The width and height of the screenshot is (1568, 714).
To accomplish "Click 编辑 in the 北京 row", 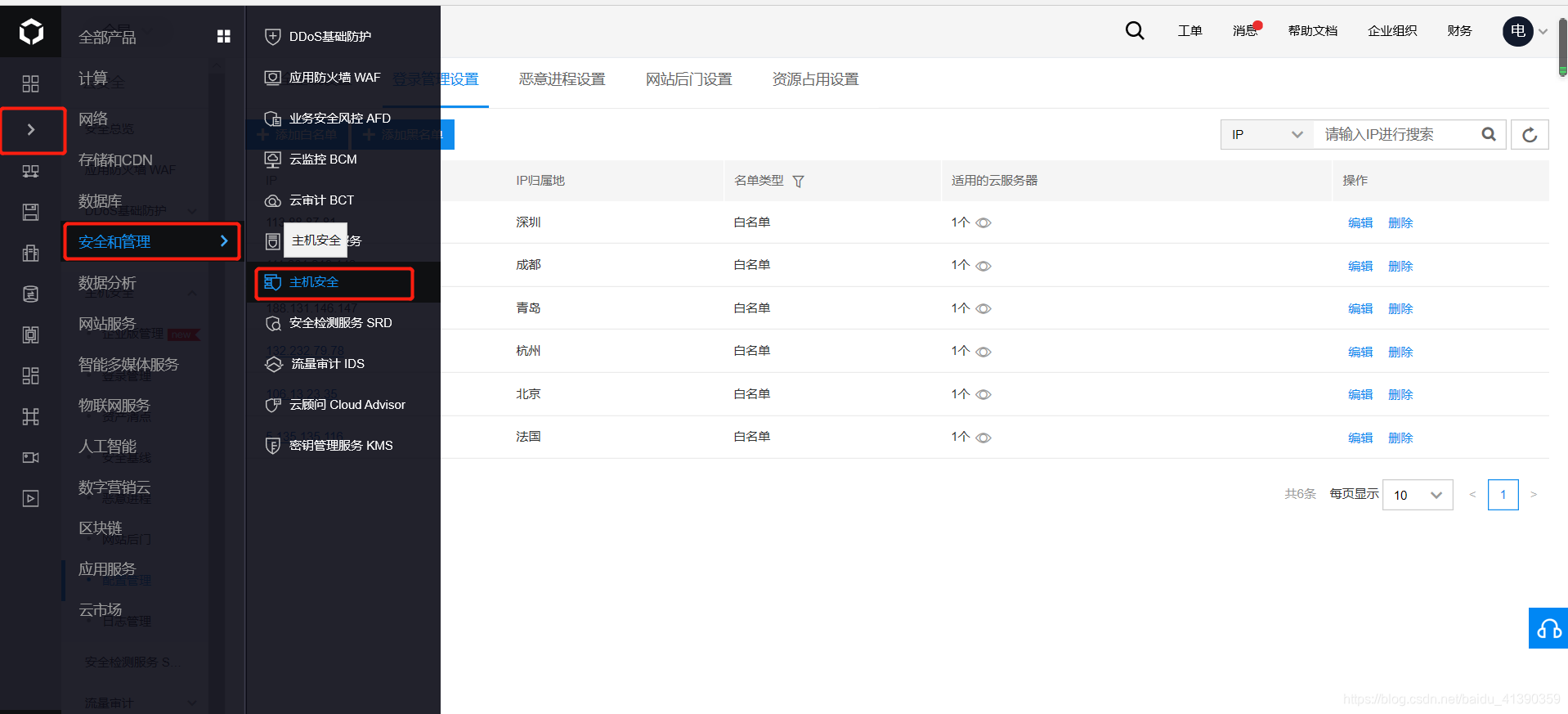I will (1360, 395).
